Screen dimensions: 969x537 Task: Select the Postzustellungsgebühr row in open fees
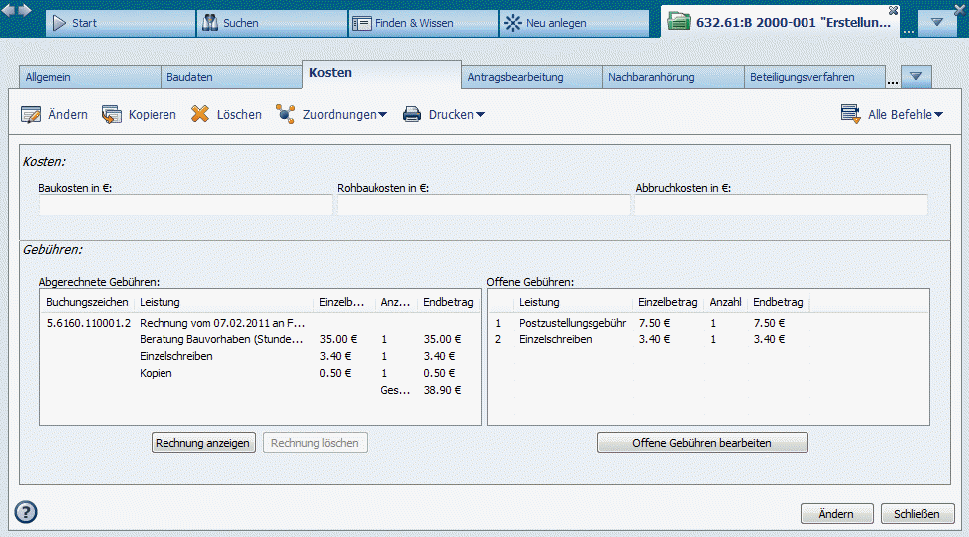click(x=572, y=323)
